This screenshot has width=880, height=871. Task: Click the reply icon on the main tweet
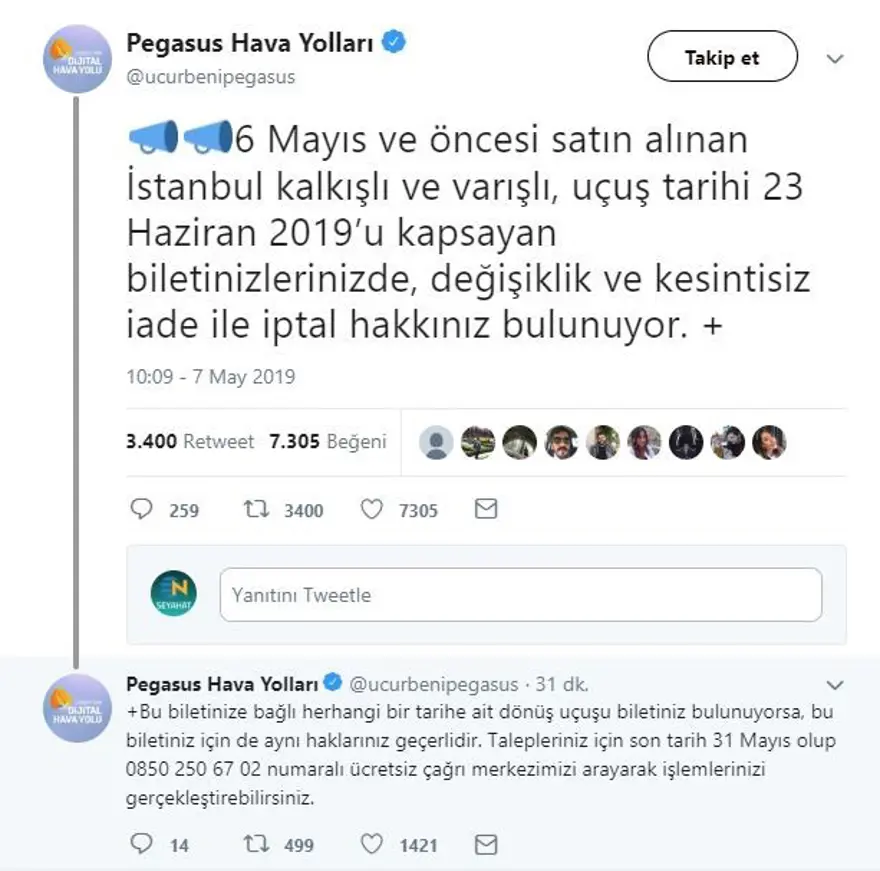click(x=142, y=510)
